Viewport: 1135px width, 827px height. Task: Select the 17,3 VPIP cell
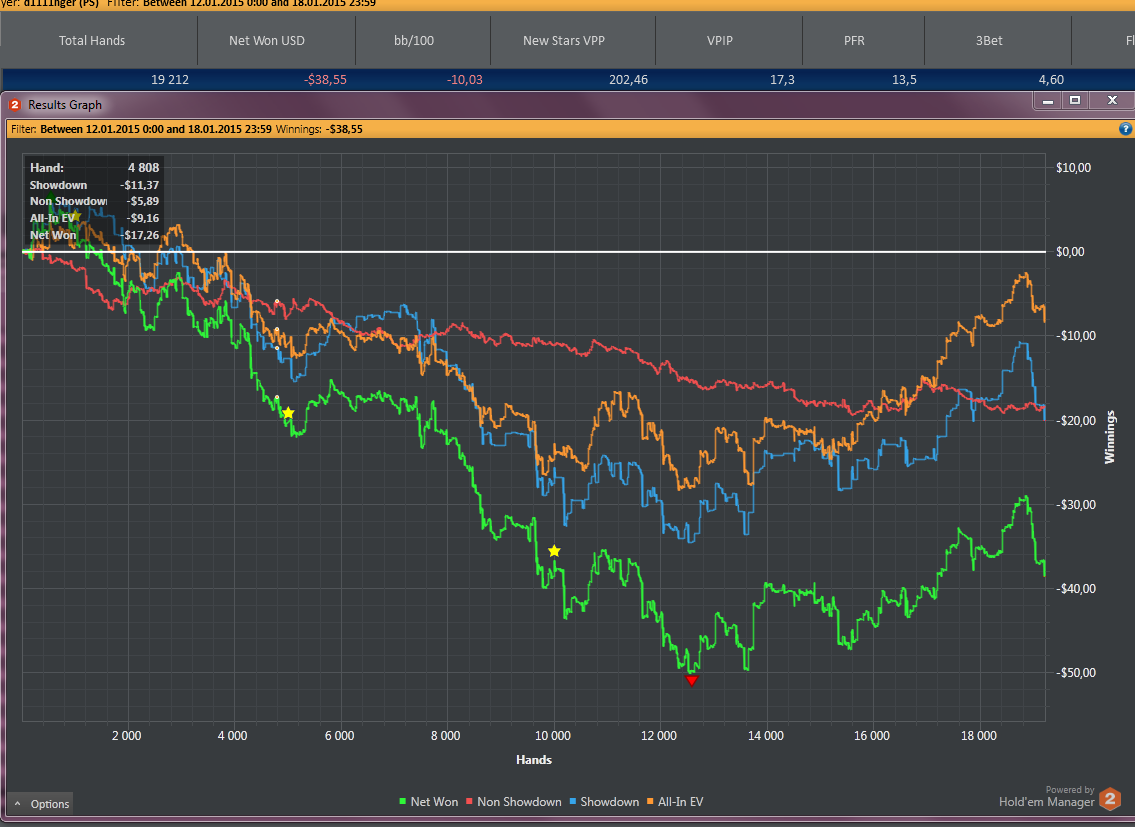(x=782, y=80)
